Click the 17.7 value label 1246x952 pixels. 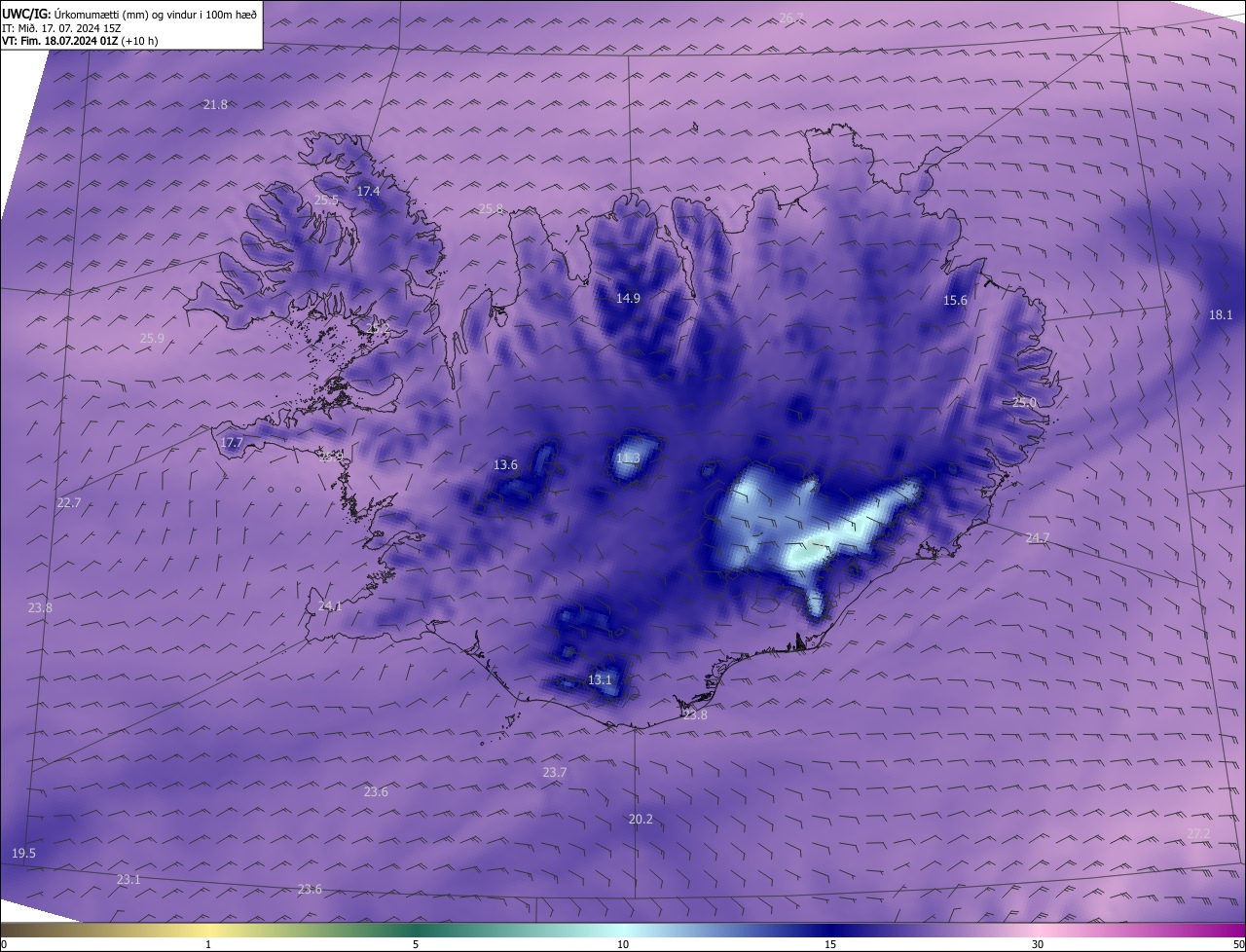click(232, 443)
